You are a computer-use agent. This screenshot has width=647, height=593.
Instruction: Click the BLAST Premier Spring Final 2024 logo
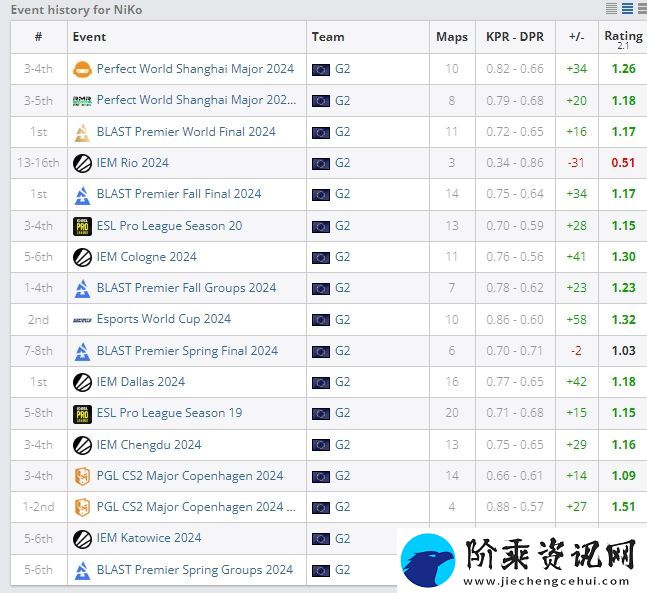[x=82, y=352]
